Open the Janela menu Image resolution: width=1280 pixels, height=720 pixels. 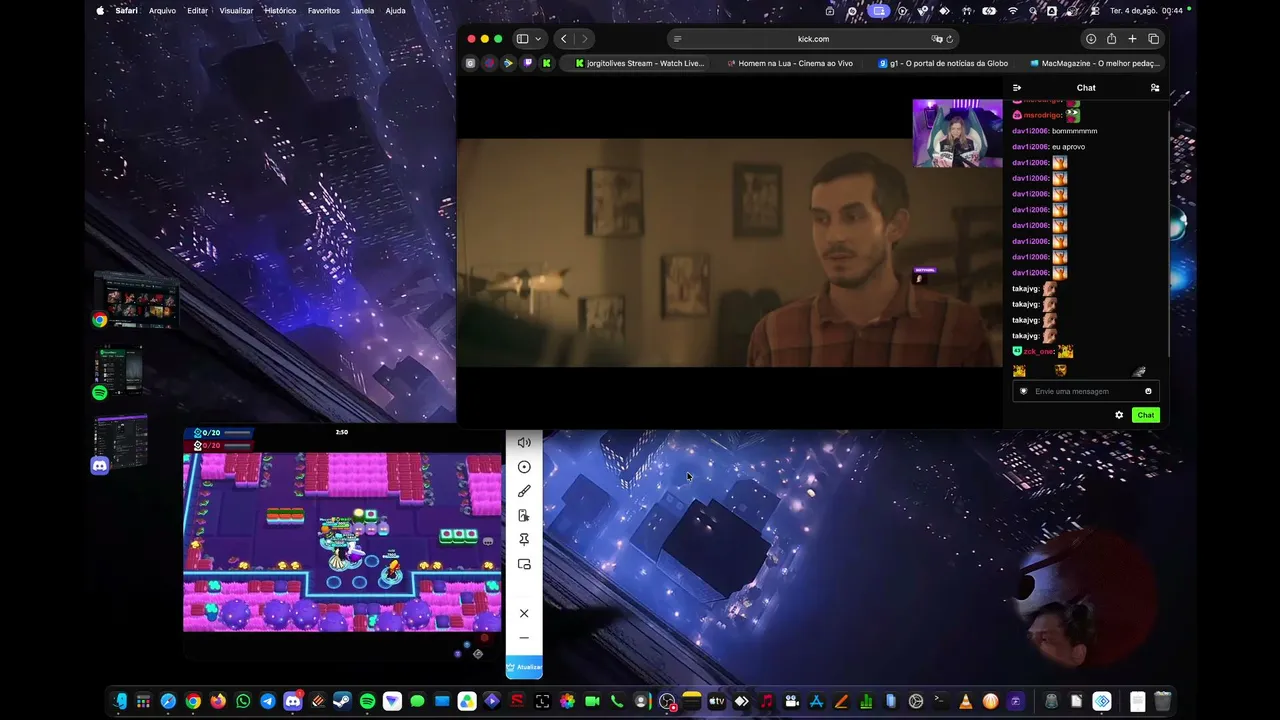(x=363, y=11)
